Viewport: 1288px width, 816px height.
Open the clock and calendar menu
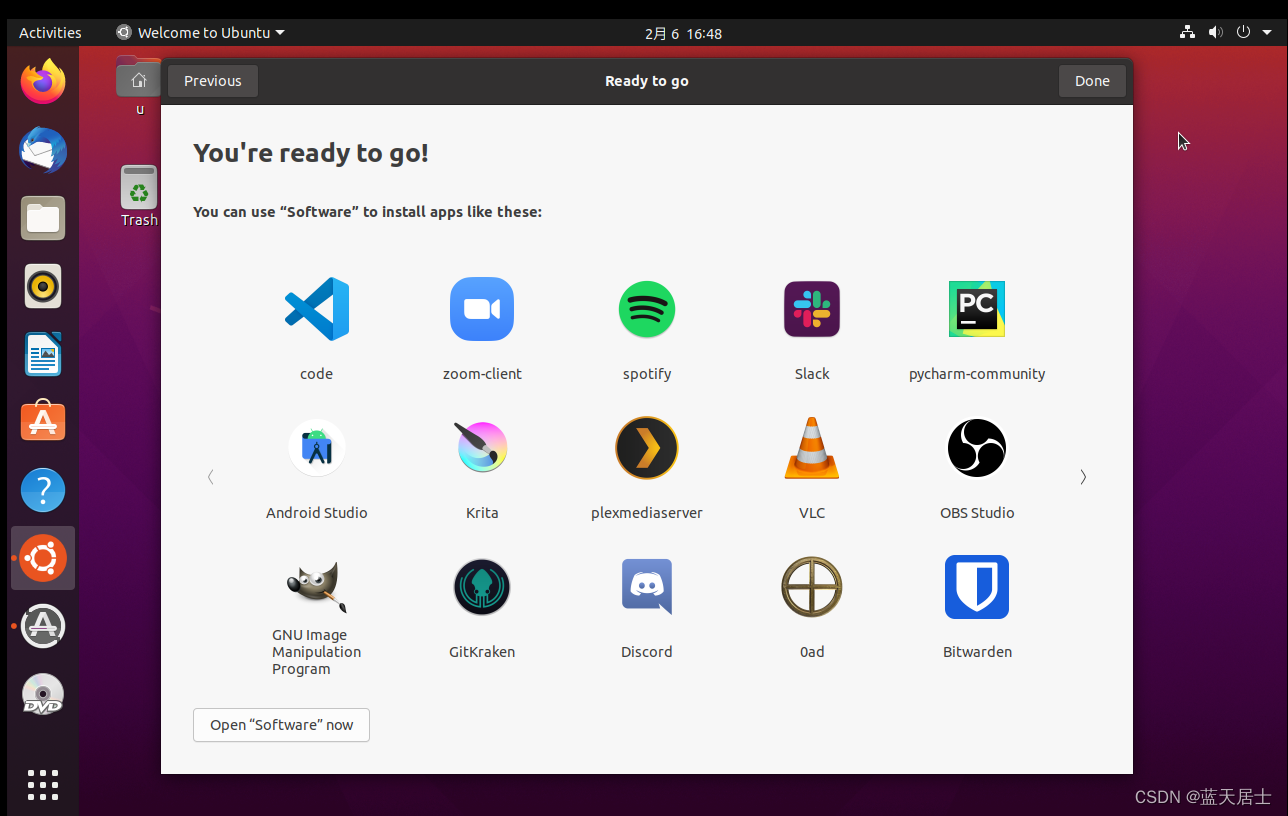click(683, 33)
